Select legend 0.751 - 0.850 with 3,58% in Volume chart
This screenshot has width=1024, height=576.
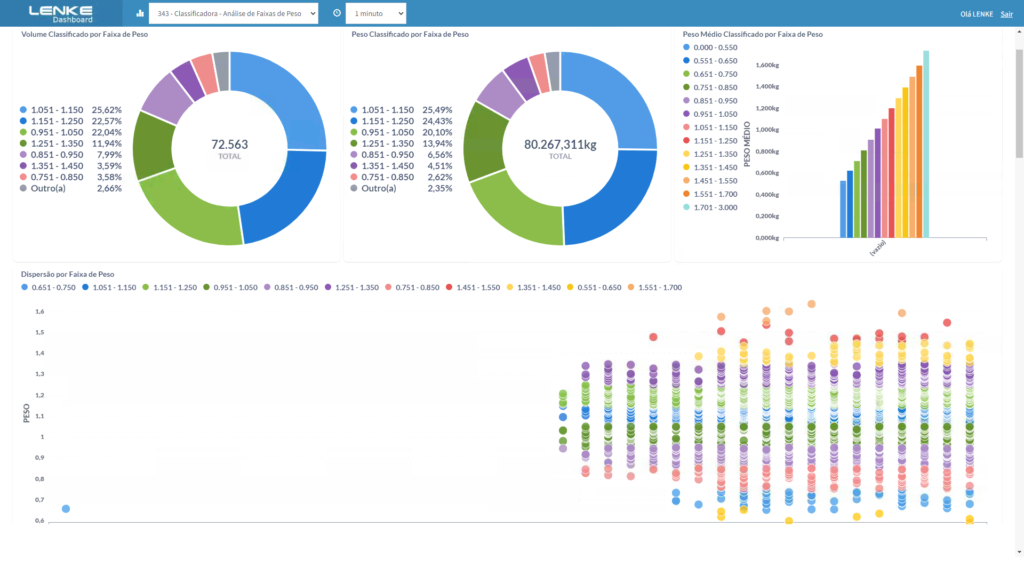pyautogui.click(x=71, y=177)
